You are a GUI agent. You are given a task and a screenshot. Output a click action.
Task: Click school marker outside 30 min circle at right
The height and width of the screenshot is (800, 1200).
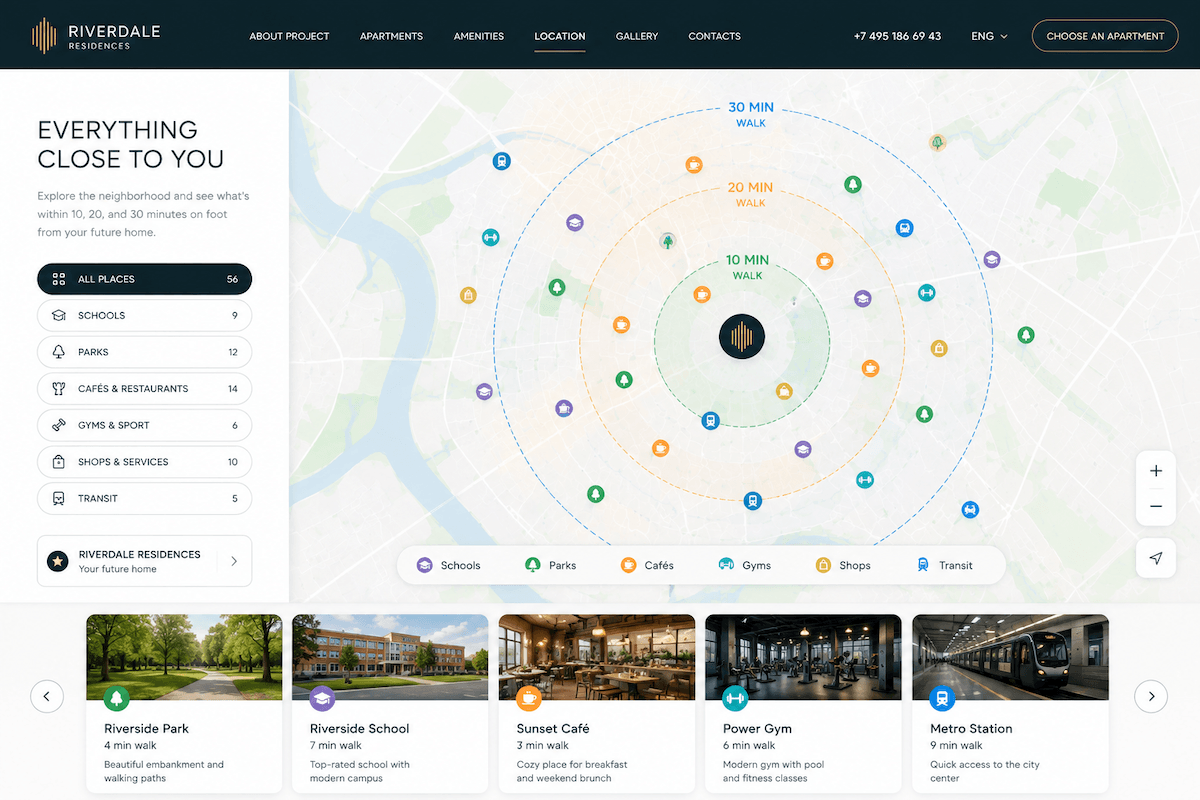[991, 260]
